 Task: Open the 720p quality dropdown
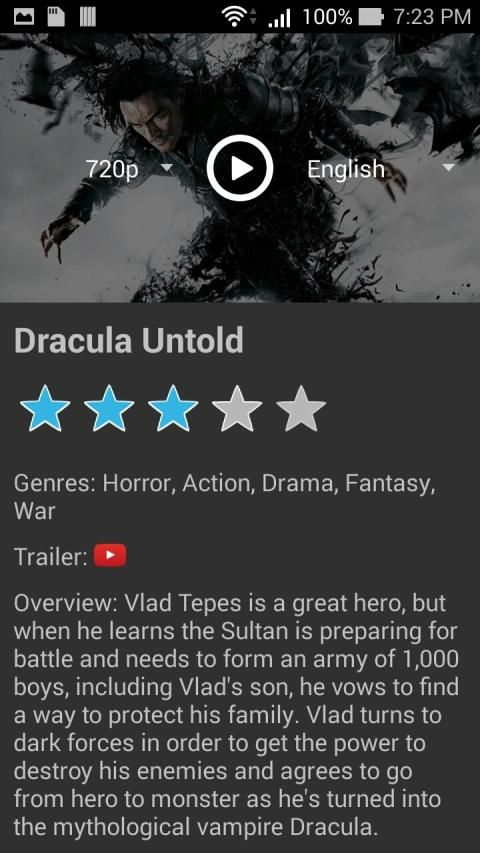[129, 169]
